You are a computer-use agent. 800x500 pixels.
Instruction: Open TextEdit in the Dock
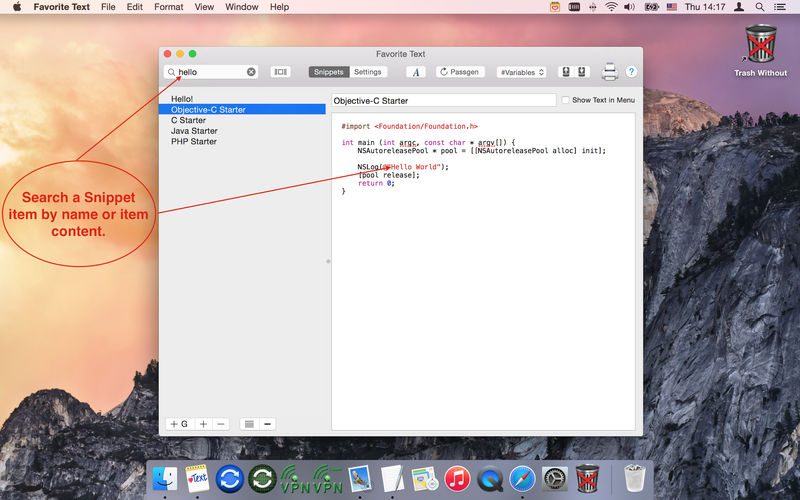click(x=392, y=479)
